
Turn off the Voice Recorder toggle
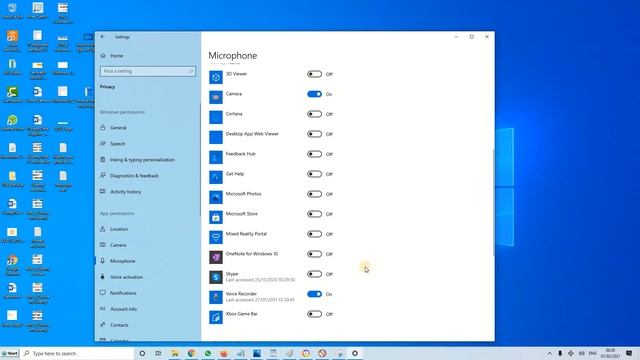(x=314, y=294)
